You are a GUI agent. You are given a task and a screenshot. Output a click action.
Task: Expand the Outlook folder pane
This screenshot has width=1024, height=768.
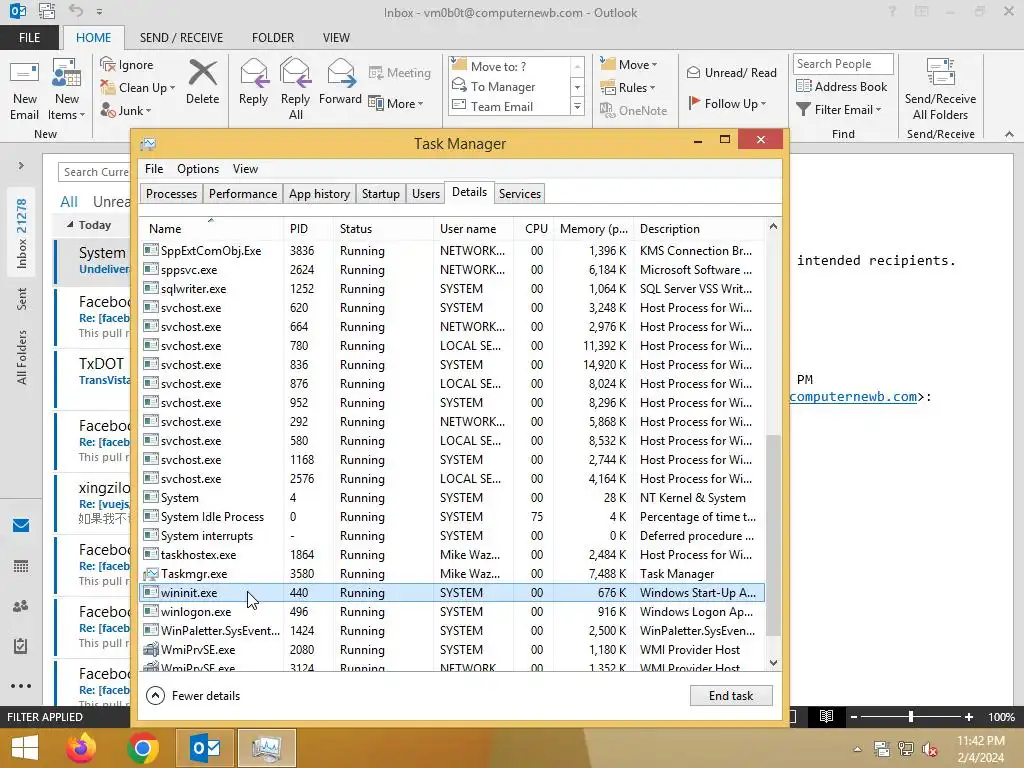pos(21,166)
